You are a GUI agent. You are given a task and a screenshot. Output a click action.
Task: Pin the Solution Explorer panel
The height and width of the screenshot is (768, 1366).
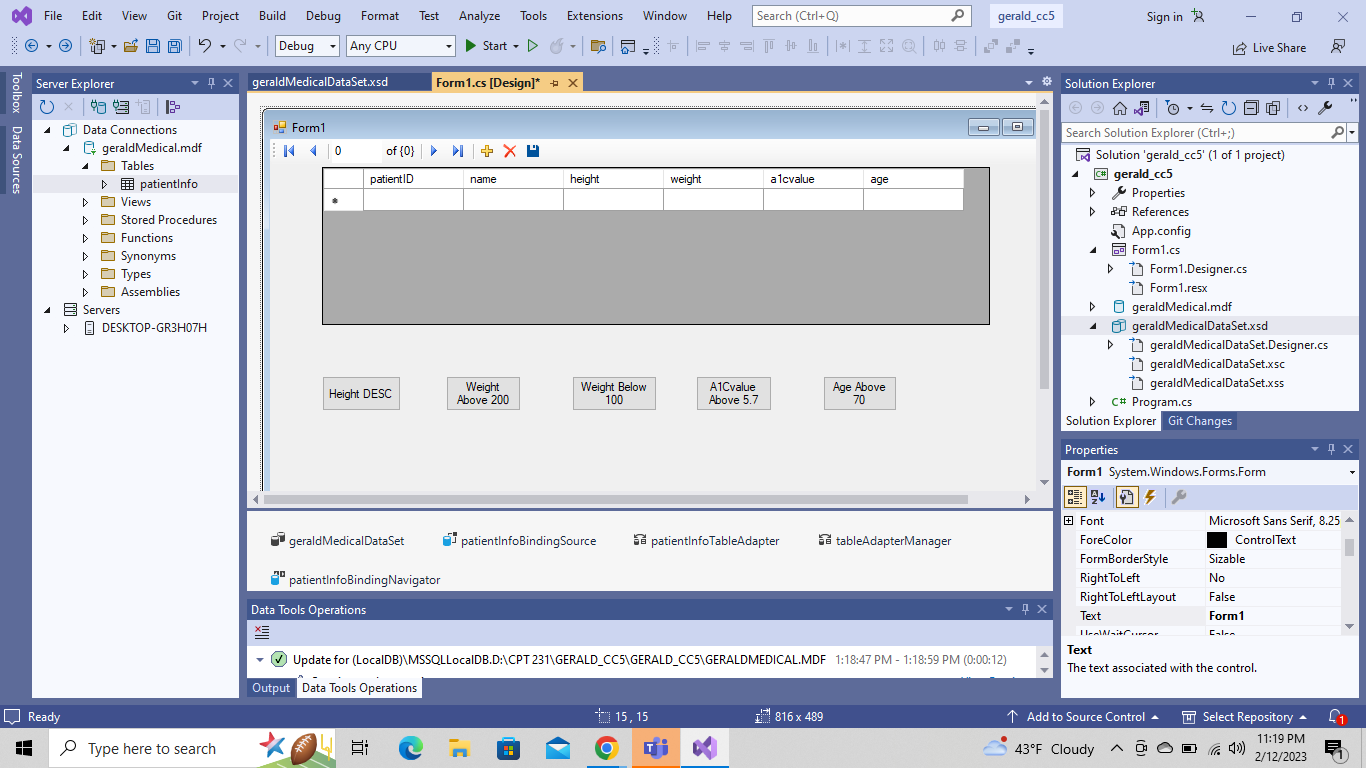click(1330, 83)
